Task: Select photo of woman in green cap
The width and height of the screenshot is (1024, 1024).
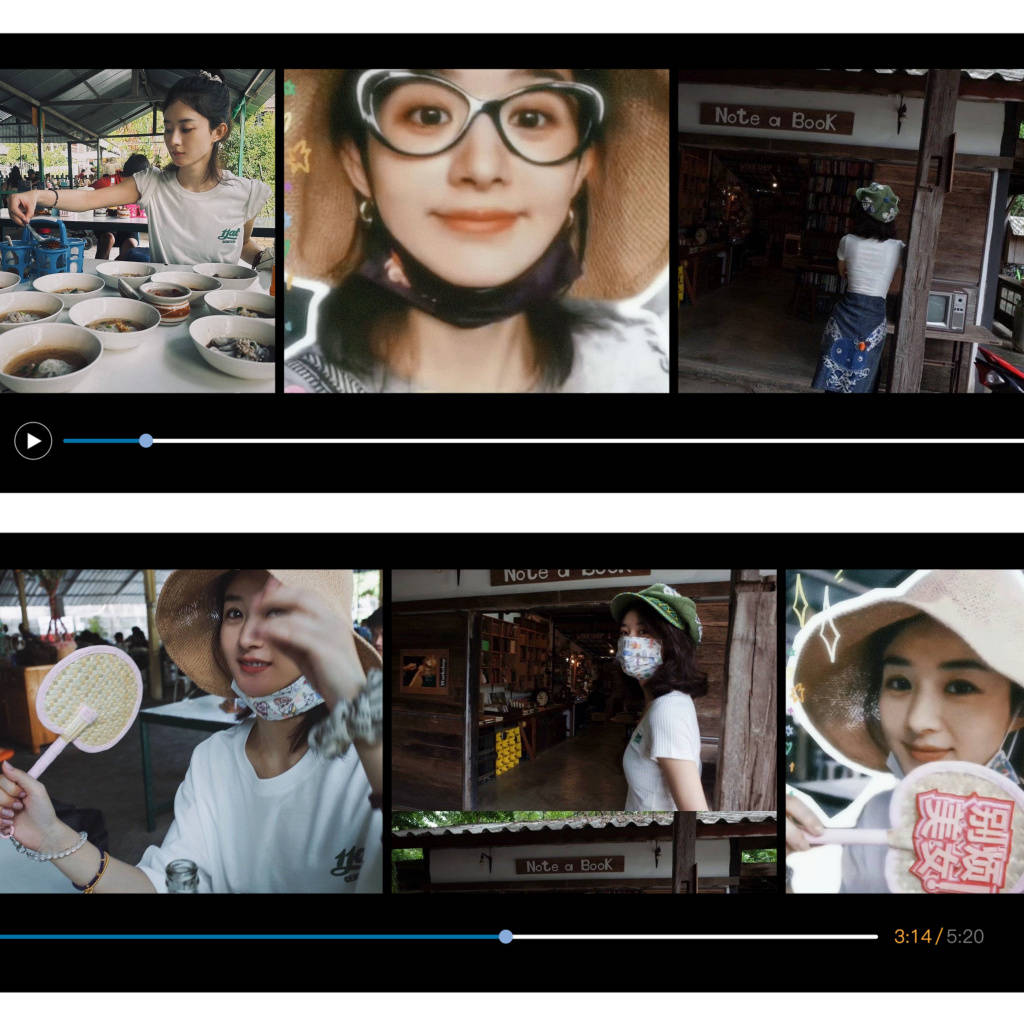Action: (583, 690)
